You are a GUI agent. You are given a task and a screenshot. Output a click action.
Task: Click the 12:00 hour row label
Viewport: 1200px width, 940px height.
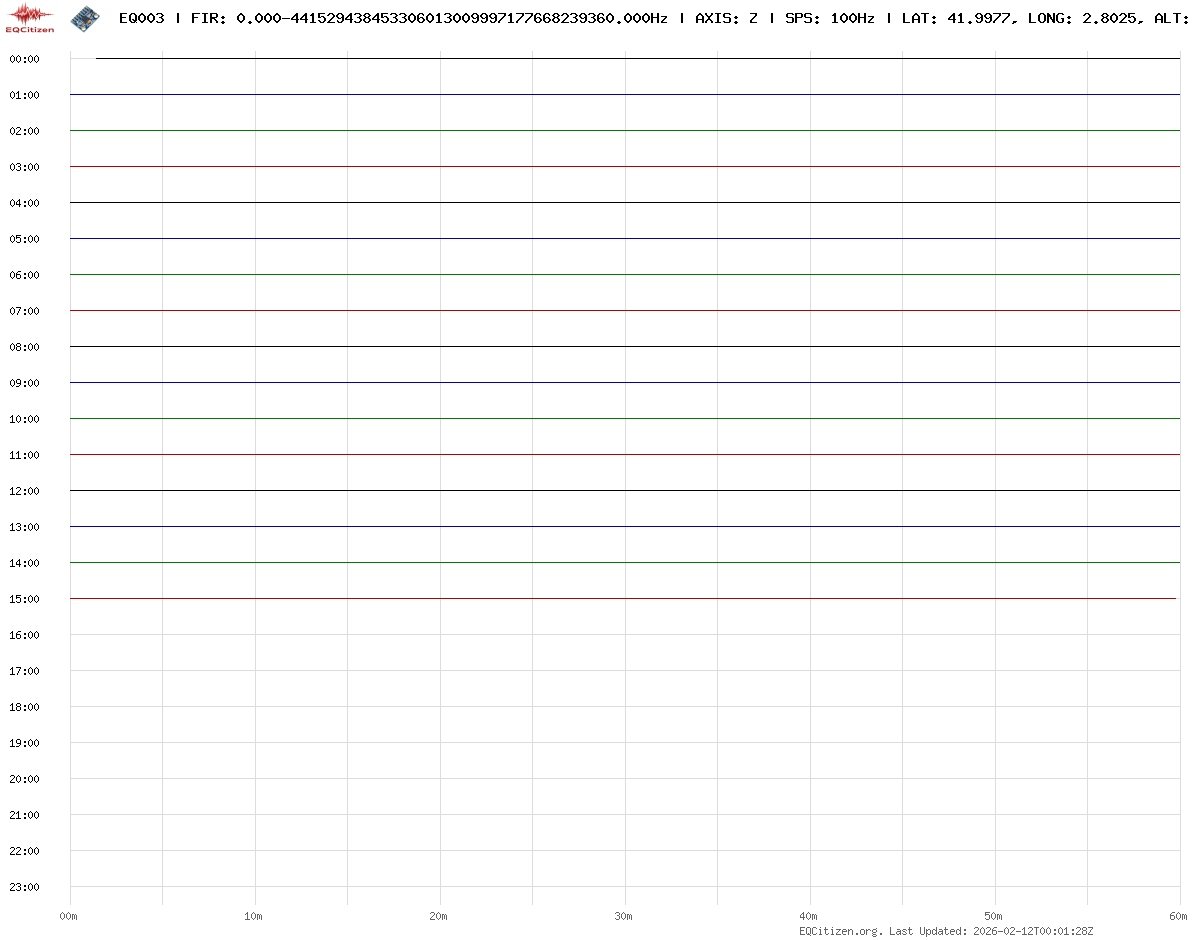[24, 491]
